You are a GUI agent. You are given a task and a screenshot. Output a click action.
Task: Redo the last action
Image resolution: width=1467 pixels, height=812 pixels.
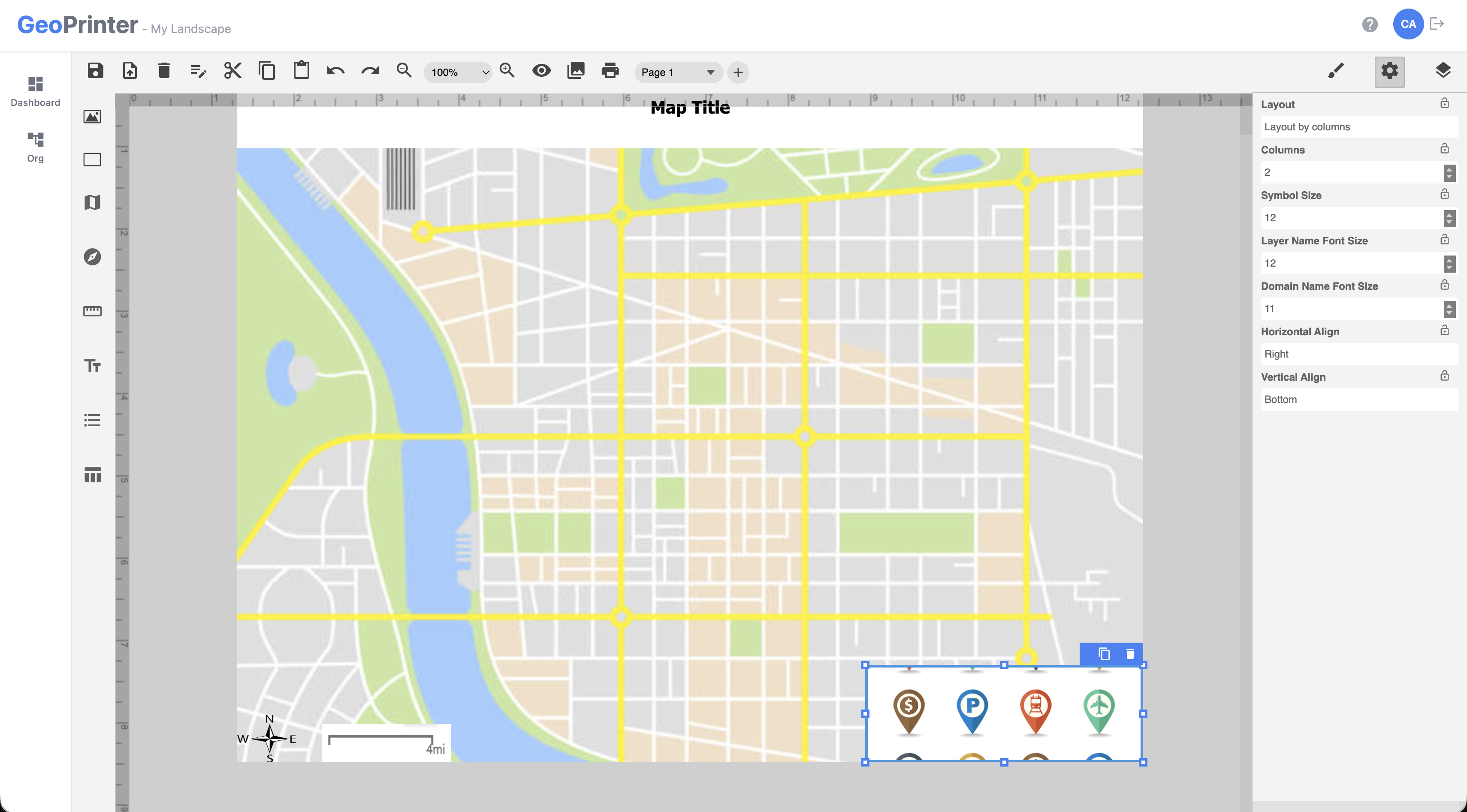(x=370, y=71)
